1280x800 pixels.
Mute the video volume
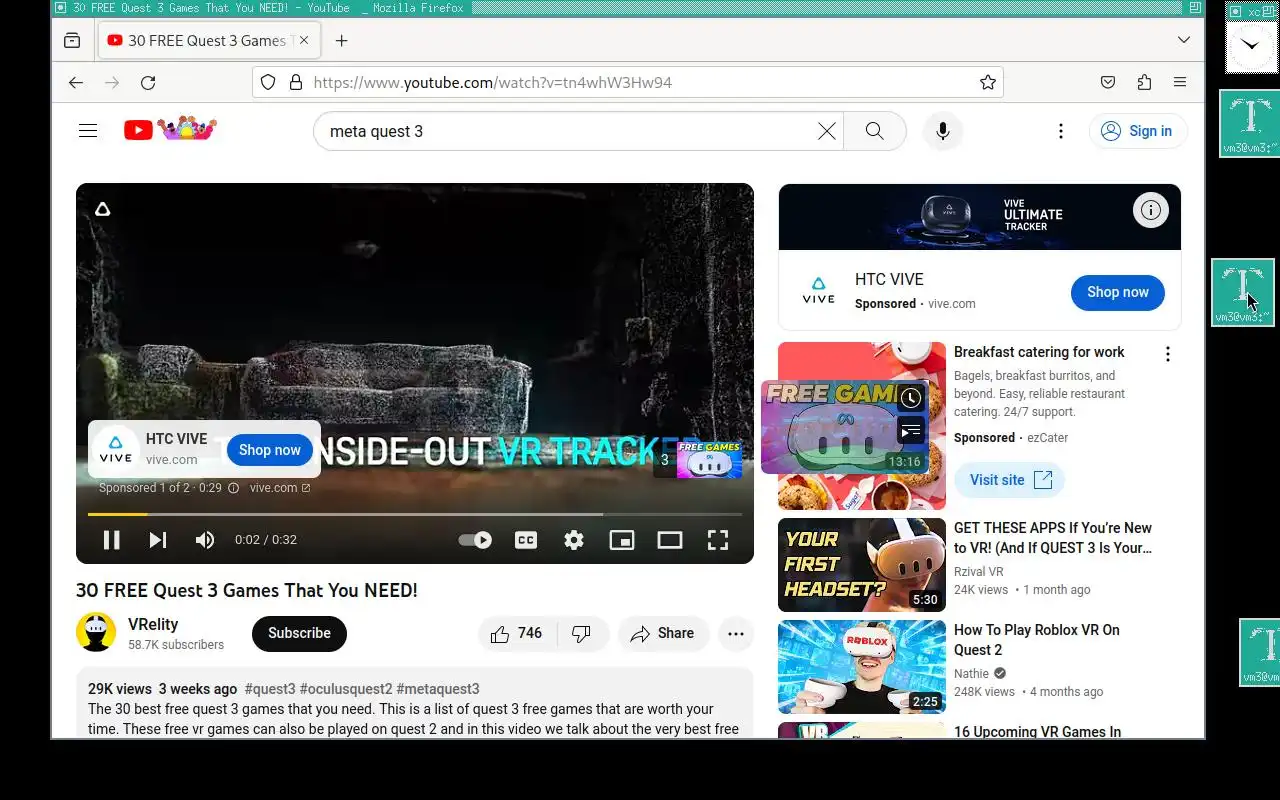[205, 540]
